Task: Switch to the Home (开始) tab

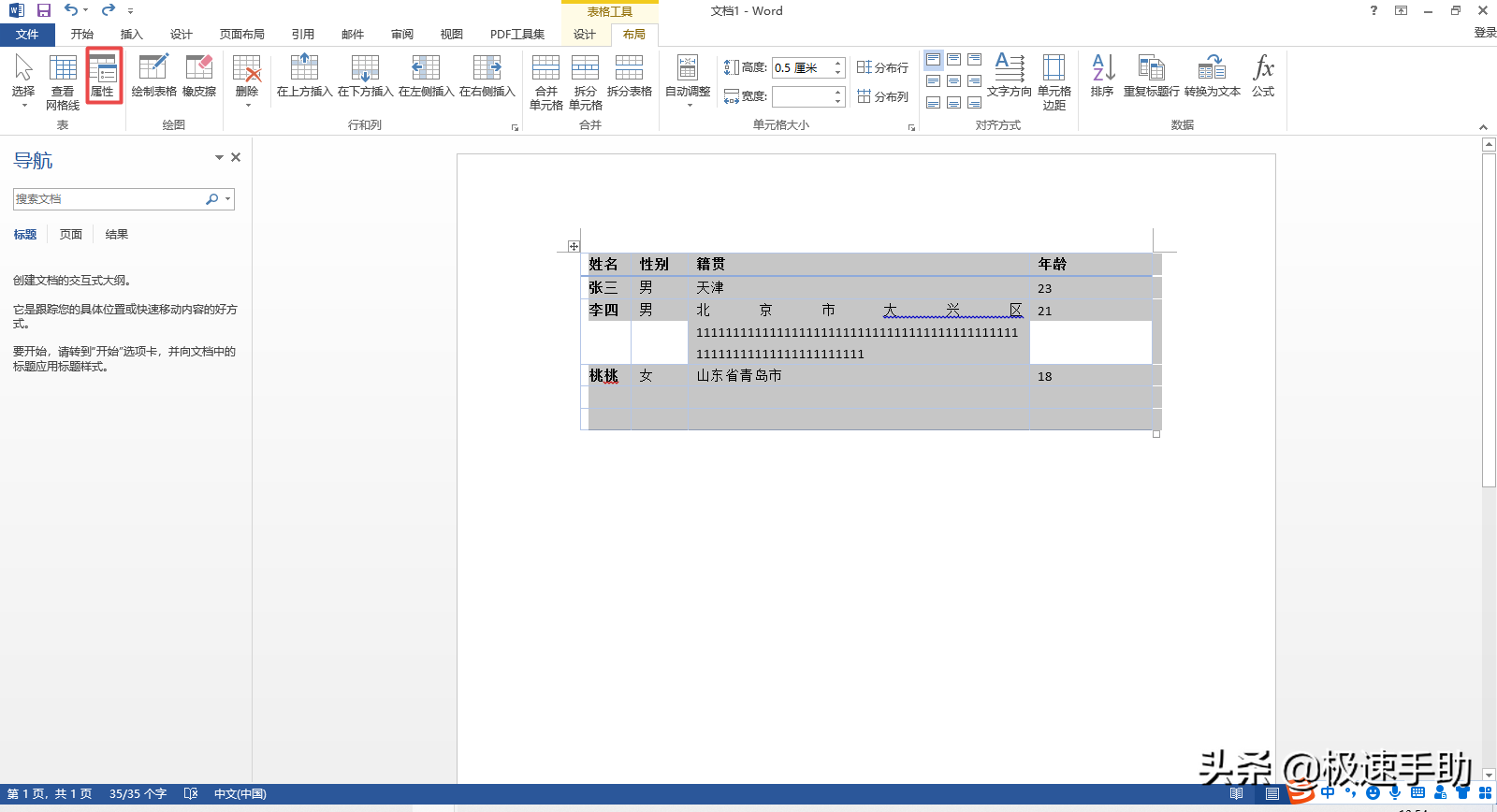Action: pos(82,35)
